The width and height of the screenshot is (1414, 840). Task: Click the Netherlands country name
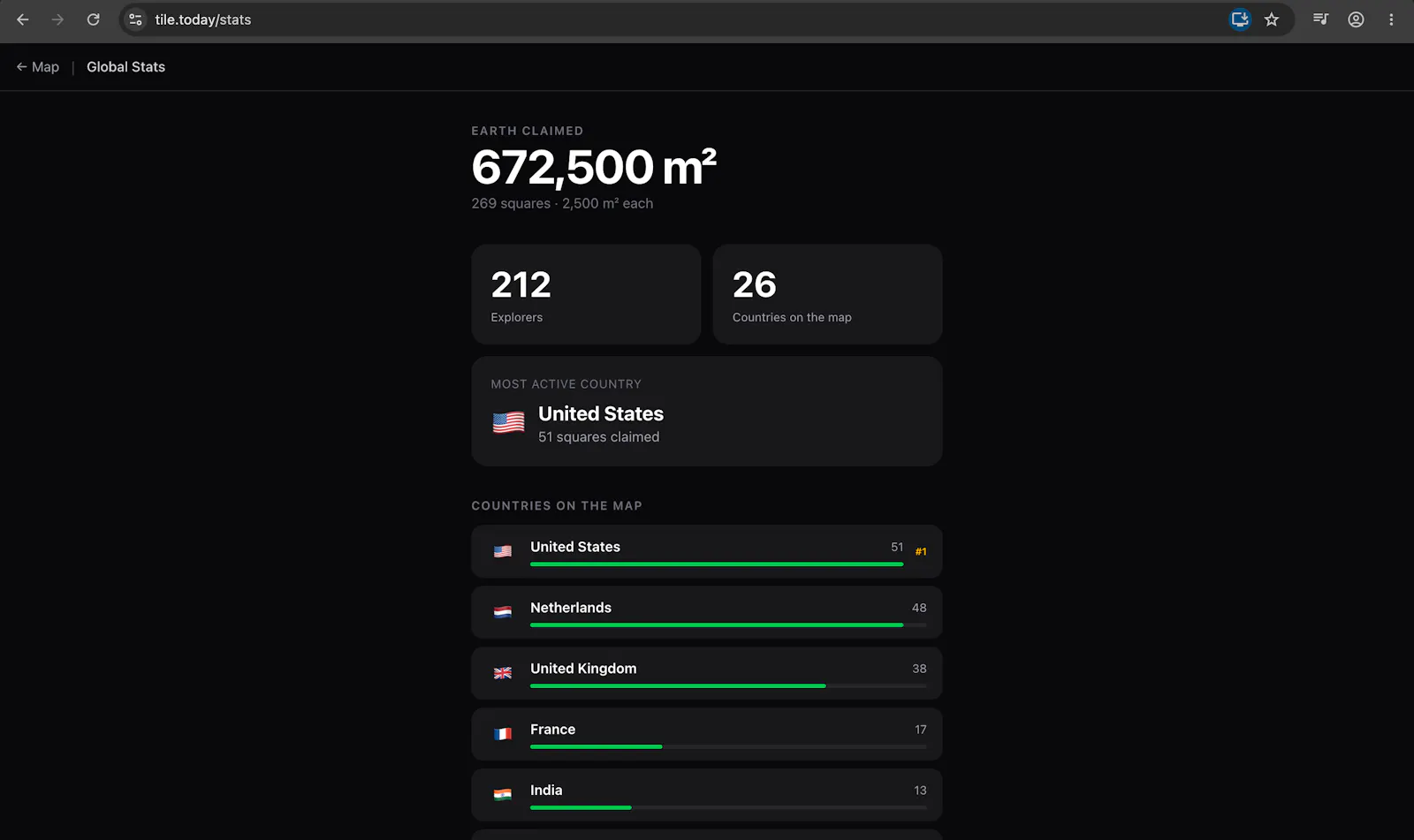pyautogui.click(x=571, y=608)
